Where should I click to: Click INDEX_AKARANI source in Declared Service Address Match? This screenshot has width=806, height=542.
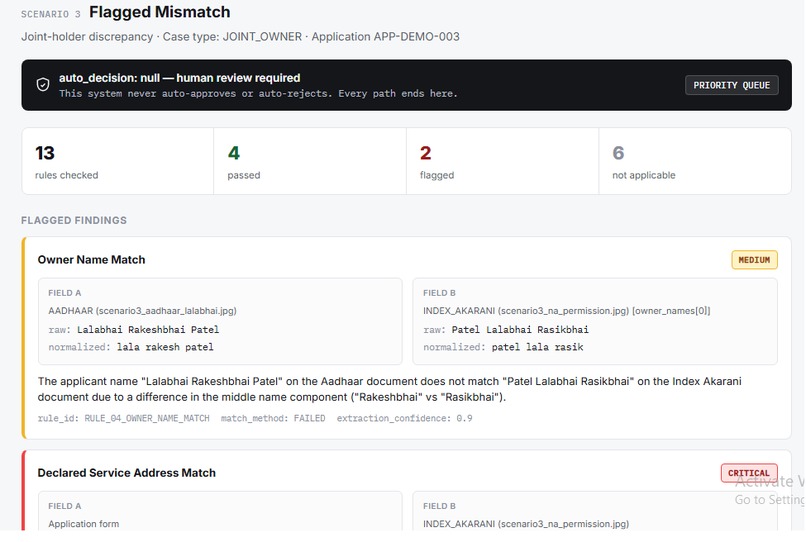(526, 524)
